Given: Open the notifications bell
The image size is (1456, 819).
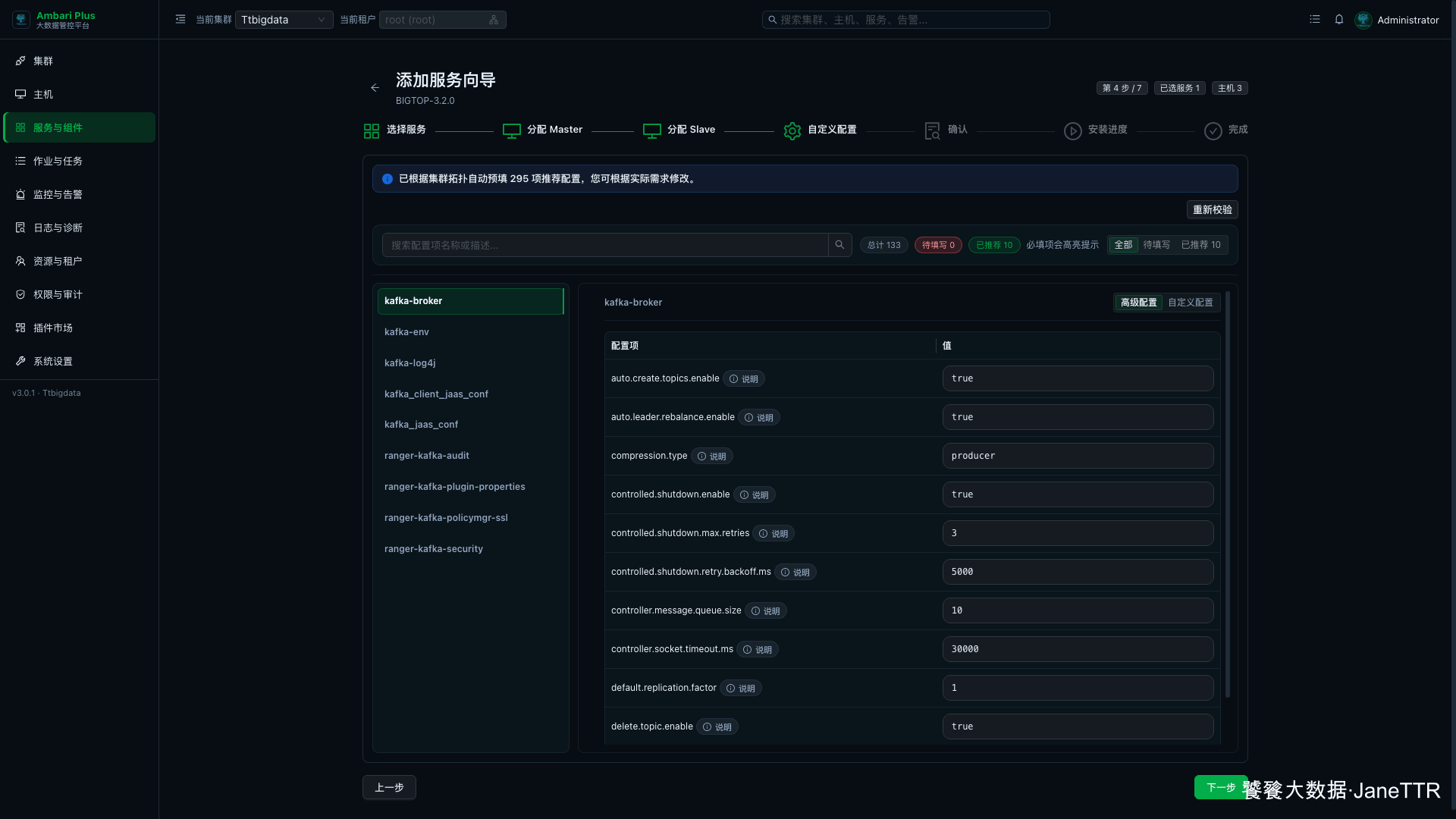Looking at the screenshot, I should [x=1339, y=20].
